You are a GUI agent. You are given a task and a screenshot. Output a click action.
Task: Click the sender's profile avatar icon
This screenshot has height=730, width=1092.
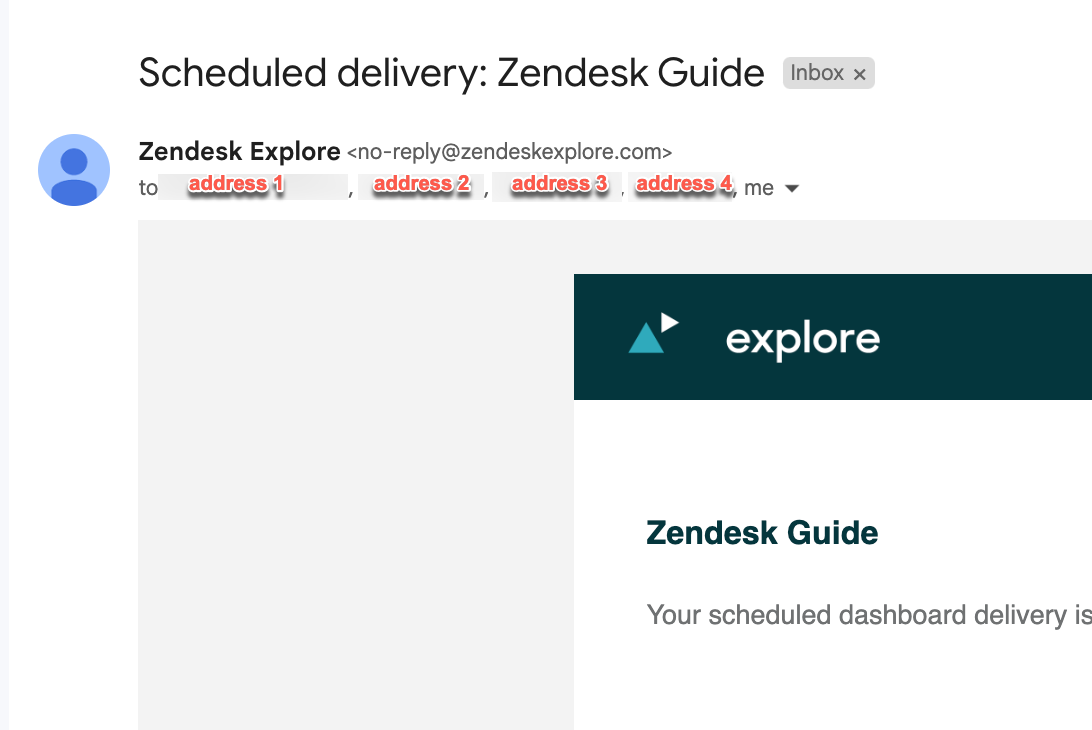[74, 170]
